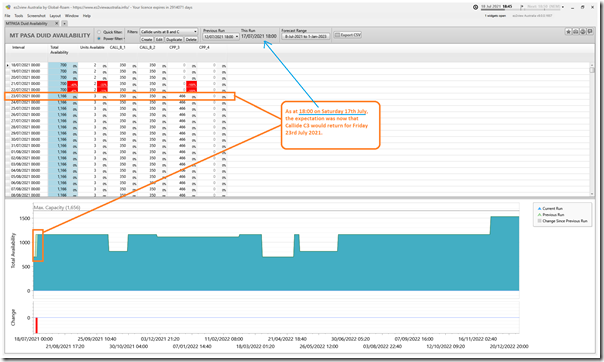
Task: Open the Tools menu
Action: pos(19,16)
